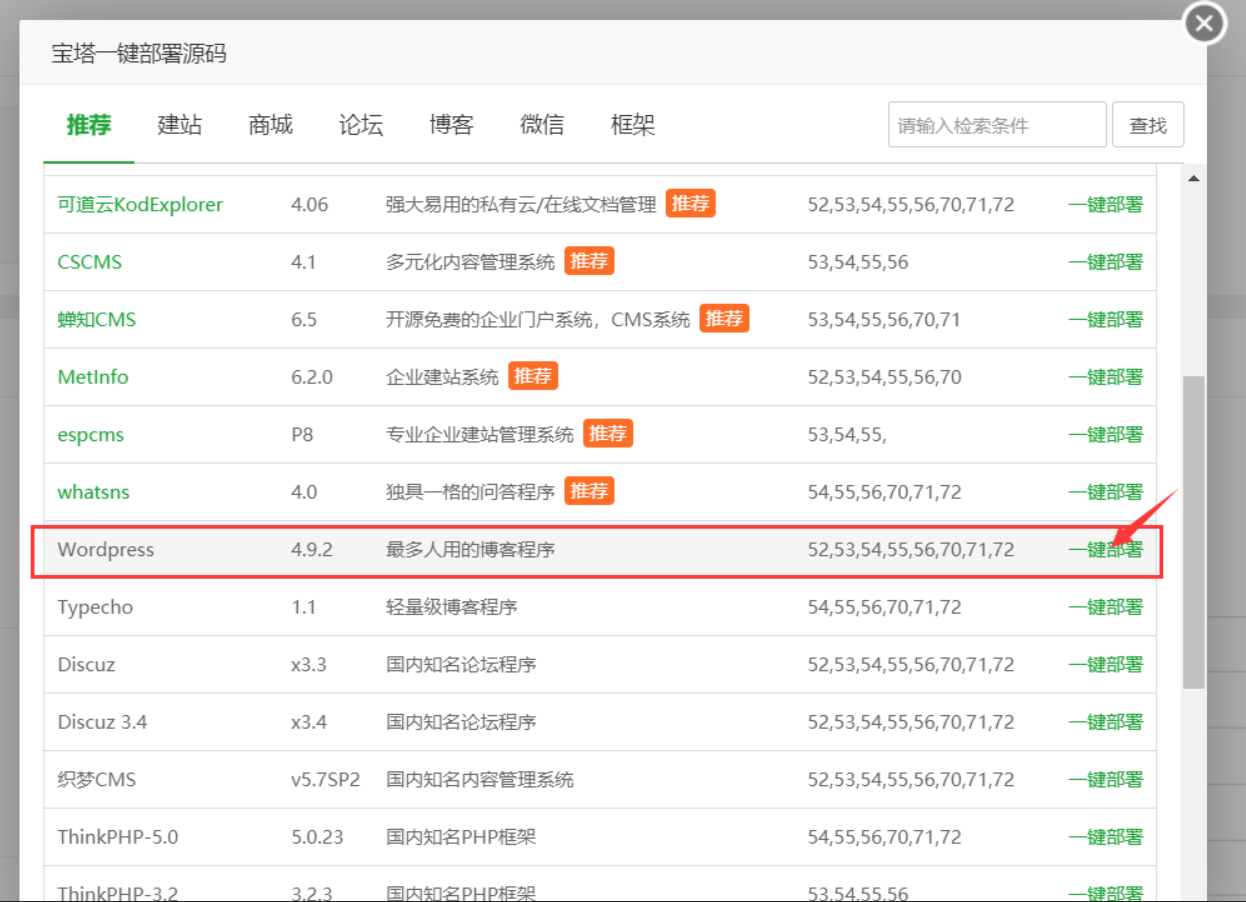The image size is (1246, 902).
Task: Click the 推荐 badge in the CSCMS row
Action: 589,261
